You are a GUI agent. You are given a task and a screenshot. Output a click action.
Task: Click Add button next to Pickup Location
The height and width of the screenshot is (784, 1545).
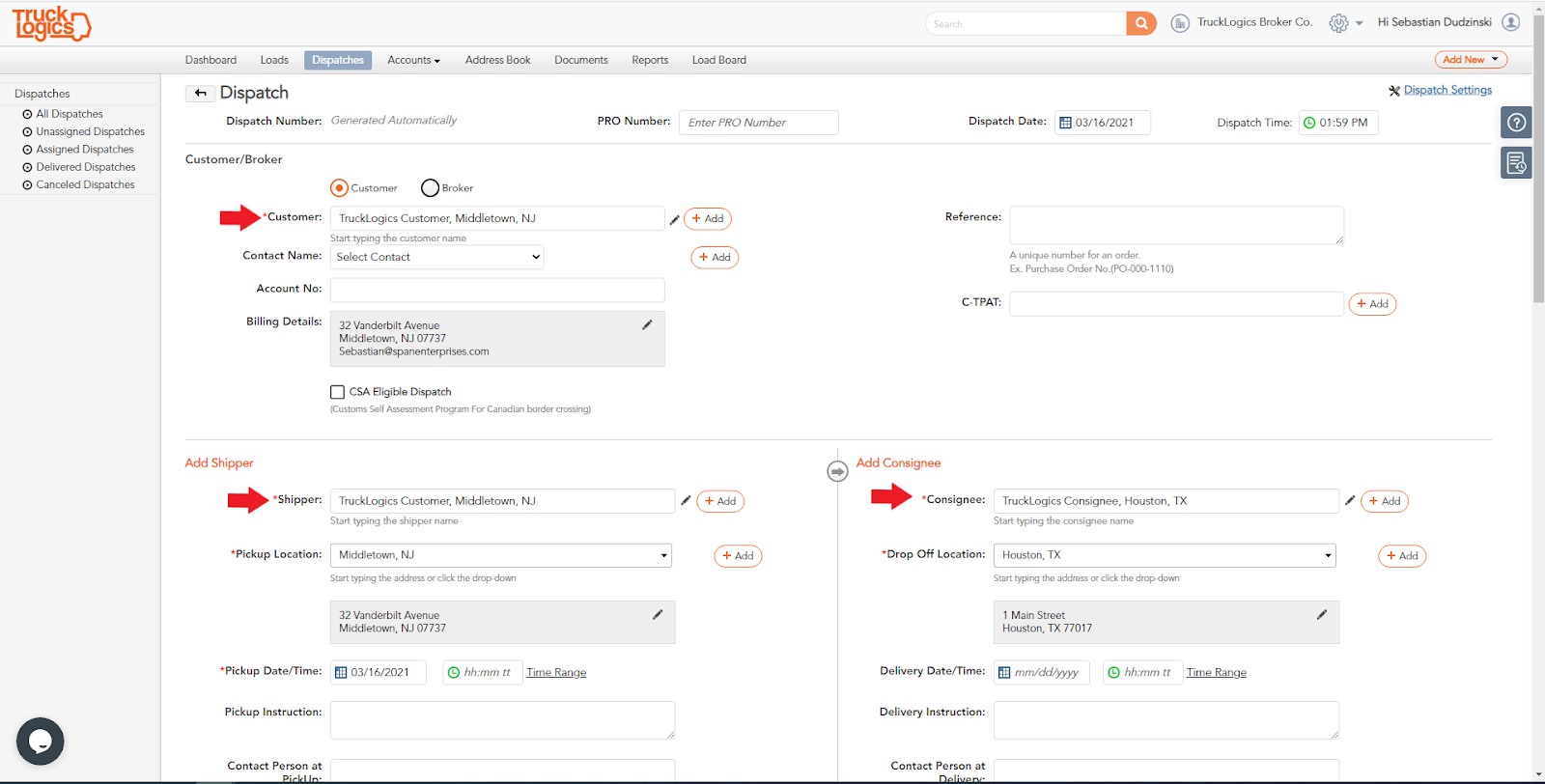[738, 556]
